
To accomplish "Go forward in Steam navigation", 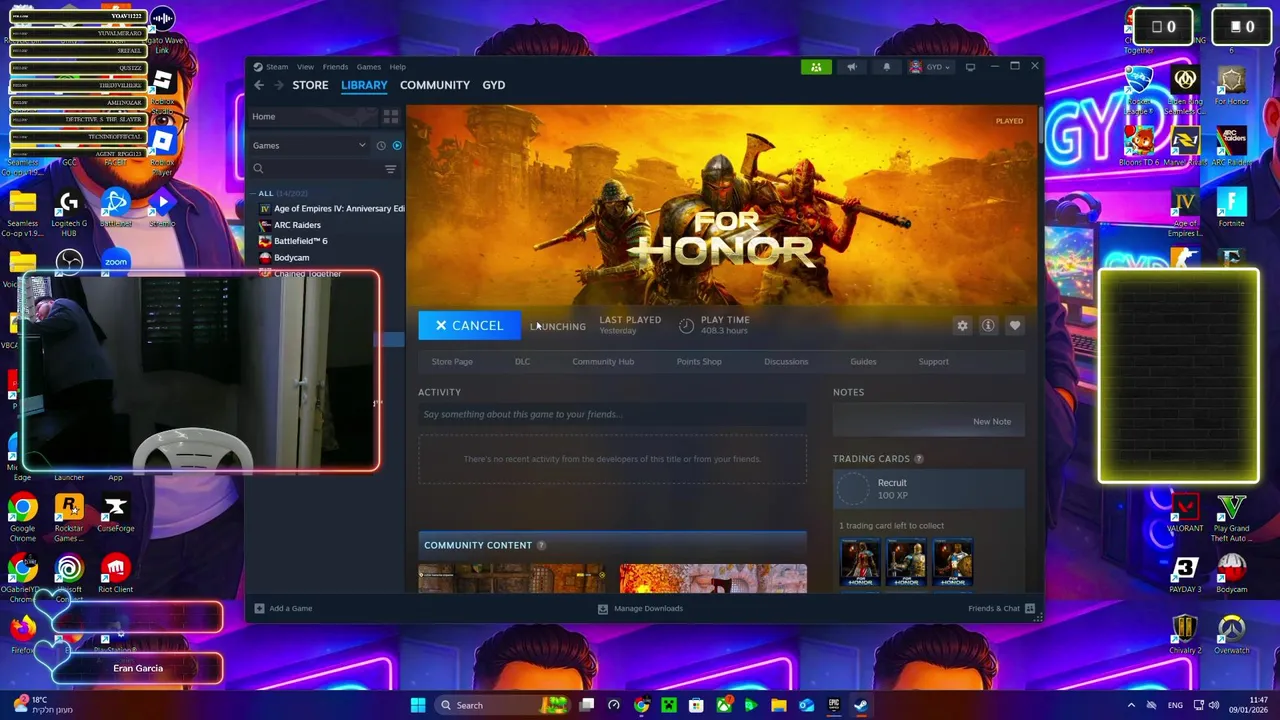I will tap(279, 85).
